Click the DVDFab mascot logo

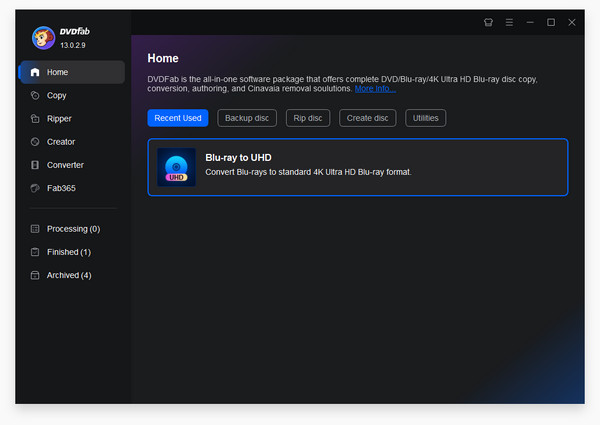(x=43, y=38)
